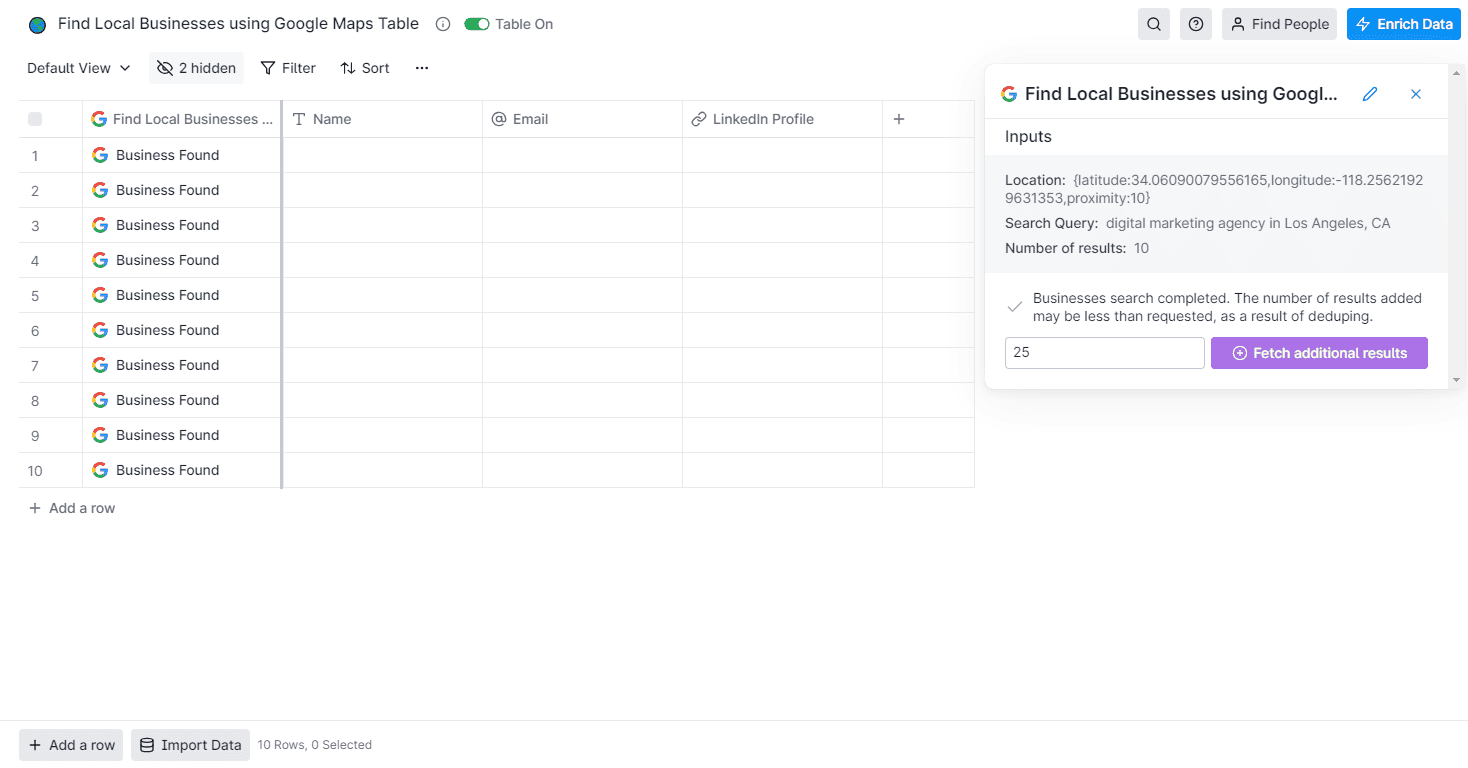Click Fetch additional results button
This screenshot has height=768, width=1468.
(1319, 353)
